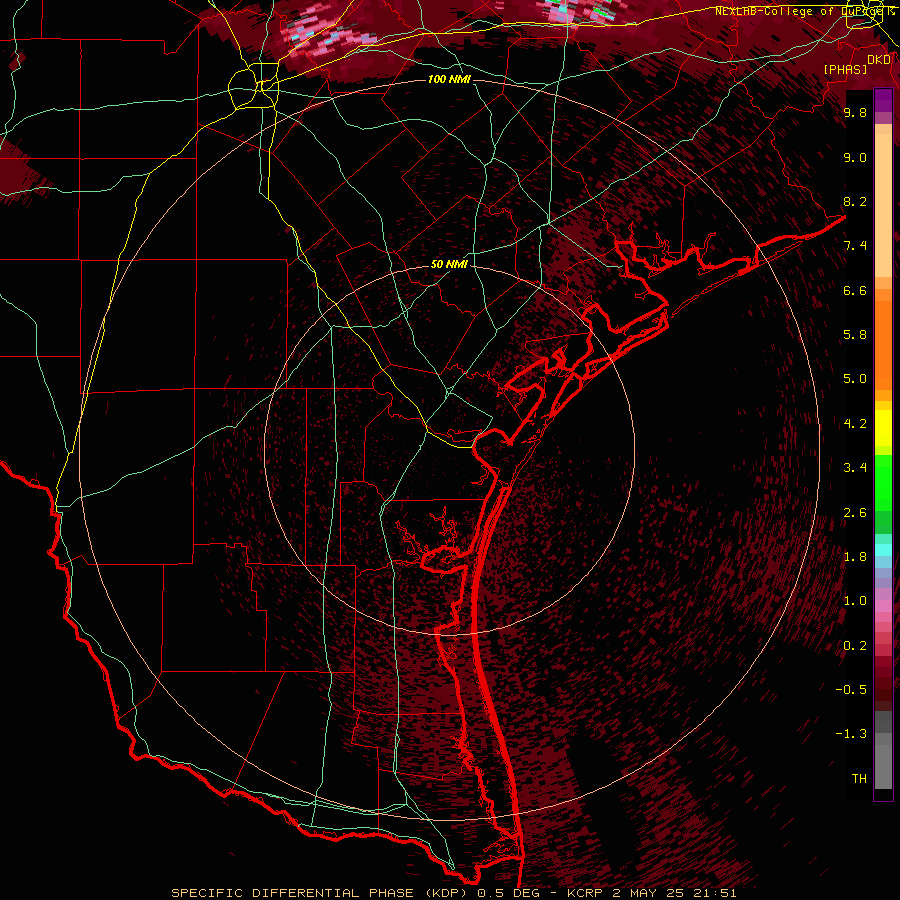
Task: Click the 6.6 value on the color scale
Action: point(855,291)
